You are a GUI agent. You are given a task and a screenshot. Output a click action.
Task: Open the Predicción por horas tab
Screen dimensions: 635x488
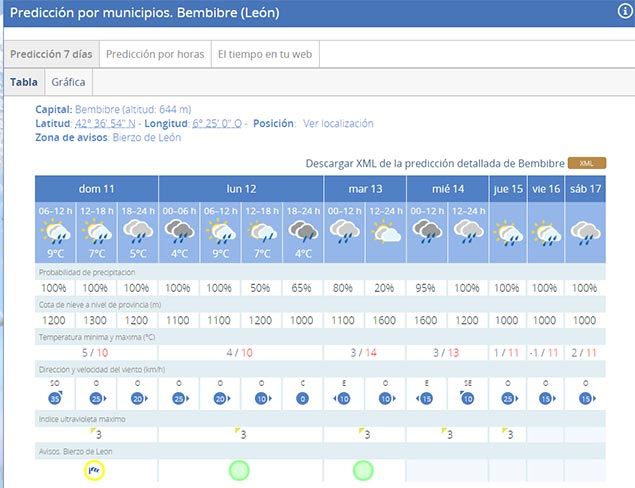(153, 54)
